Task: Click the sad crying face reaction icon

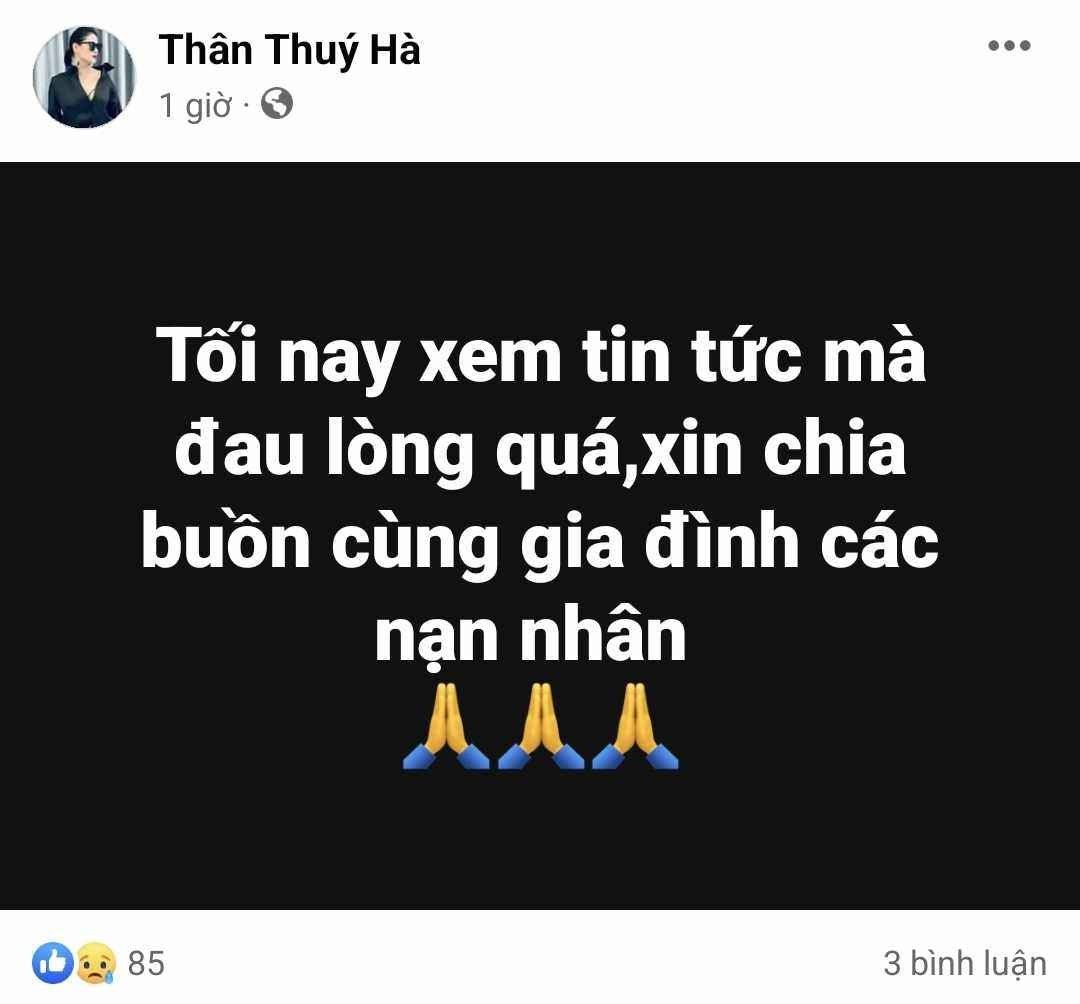Action: pos(96,963)
